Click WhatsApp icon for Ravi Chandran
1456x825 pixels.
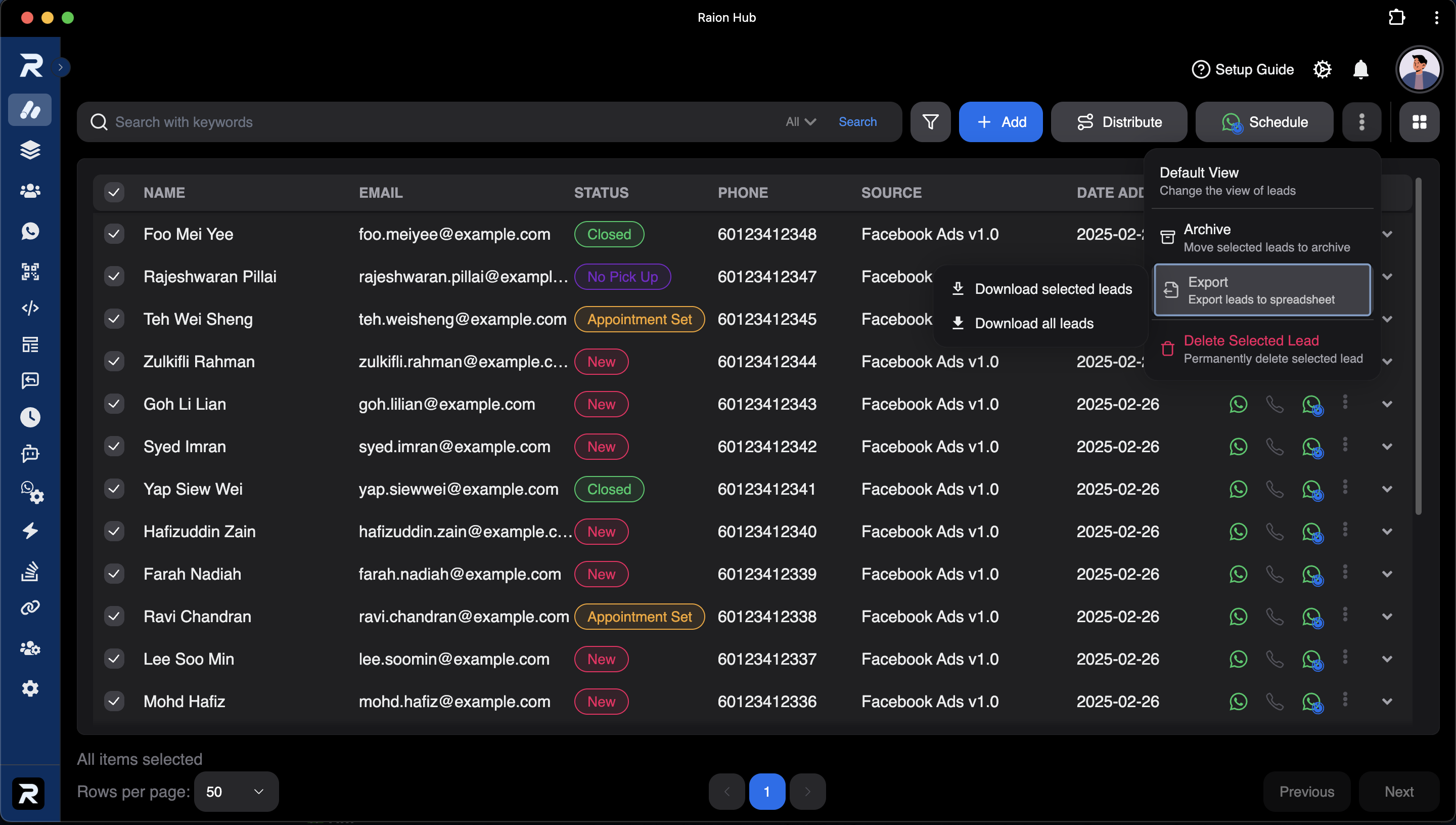(x=1238, y=617)
